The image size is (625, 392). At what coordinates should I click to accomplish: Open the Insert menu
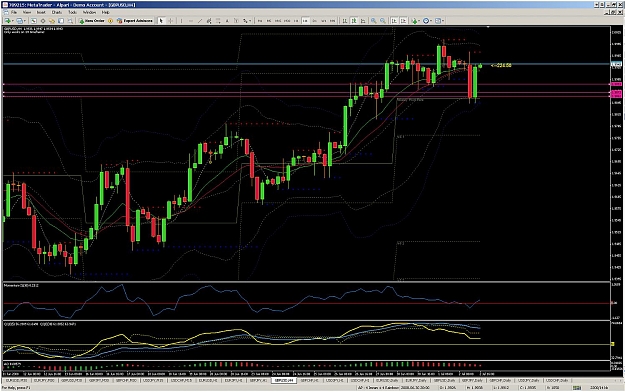click(x=41, y=12)
